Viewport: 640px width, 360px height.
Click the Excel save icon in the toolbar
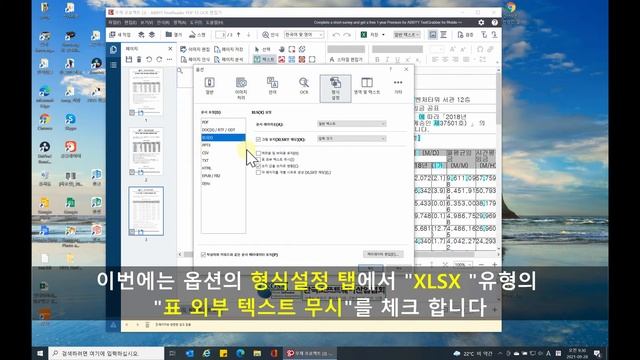pyautogui.click(x=364, y=35)
